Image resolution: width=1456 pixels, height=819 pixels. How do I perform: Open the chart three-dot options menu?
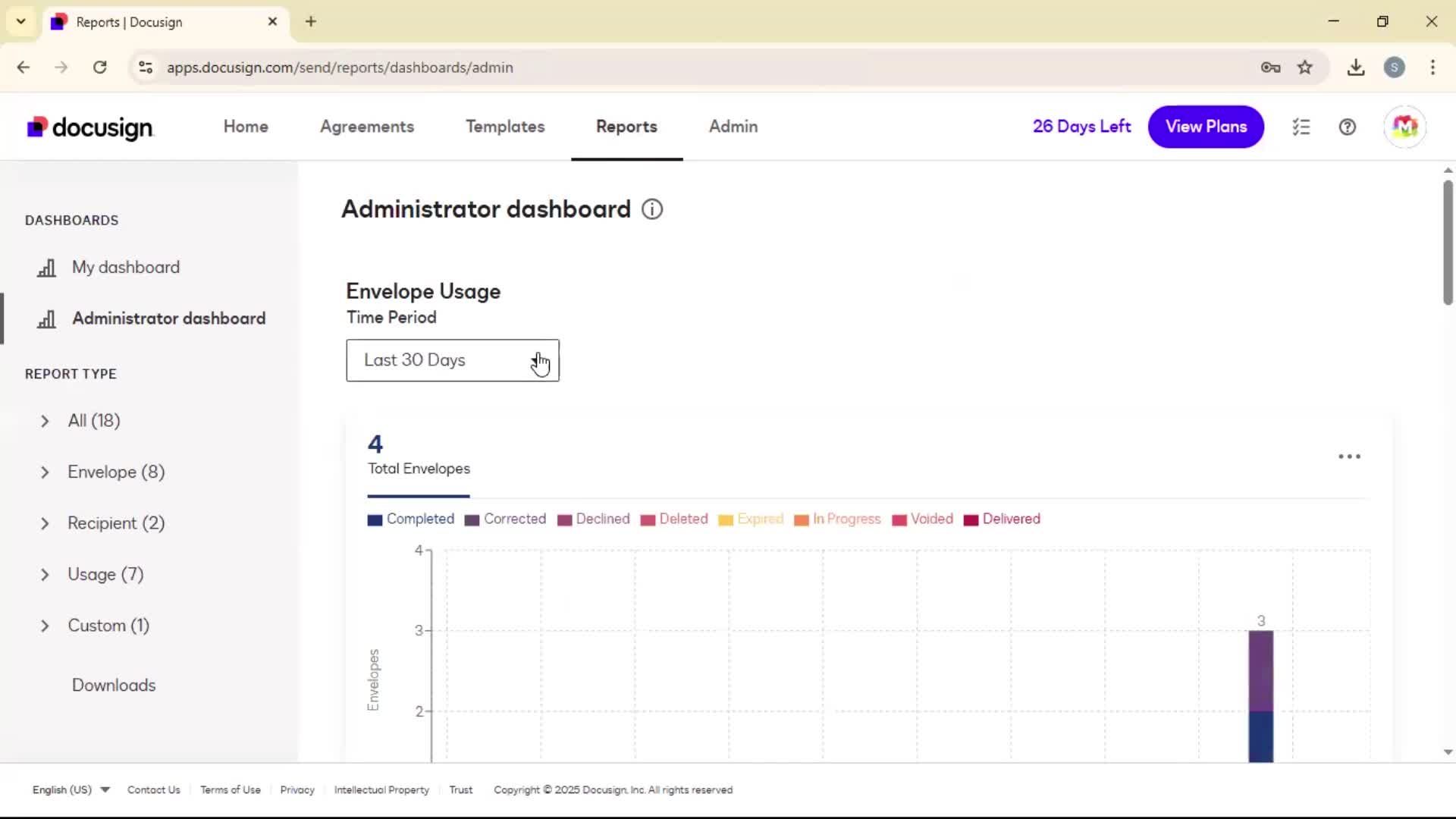tap(1349, 457)
